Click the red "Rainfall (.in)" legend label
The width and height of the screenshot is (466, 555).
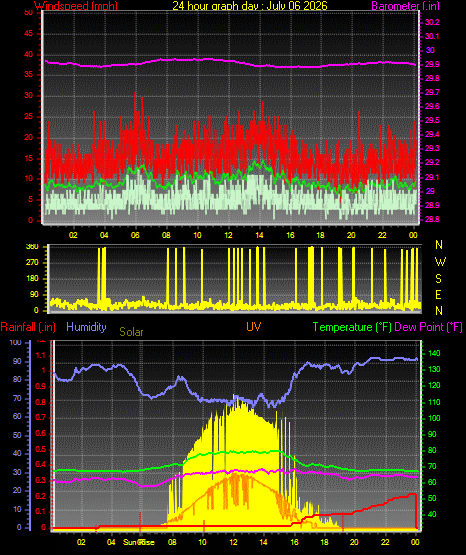pyautogui.click(x=28, y=327)
